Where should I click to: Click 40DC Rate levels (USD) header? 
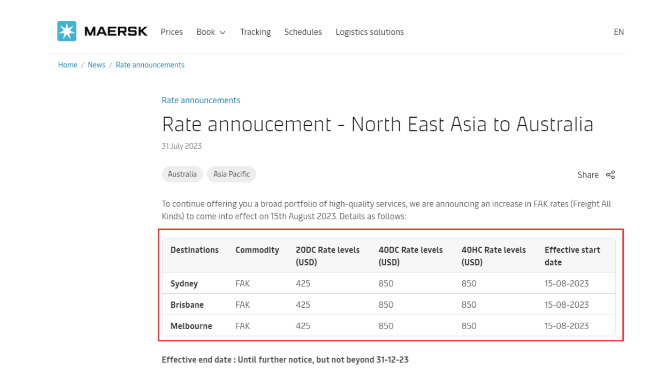(x=410, y=256)
